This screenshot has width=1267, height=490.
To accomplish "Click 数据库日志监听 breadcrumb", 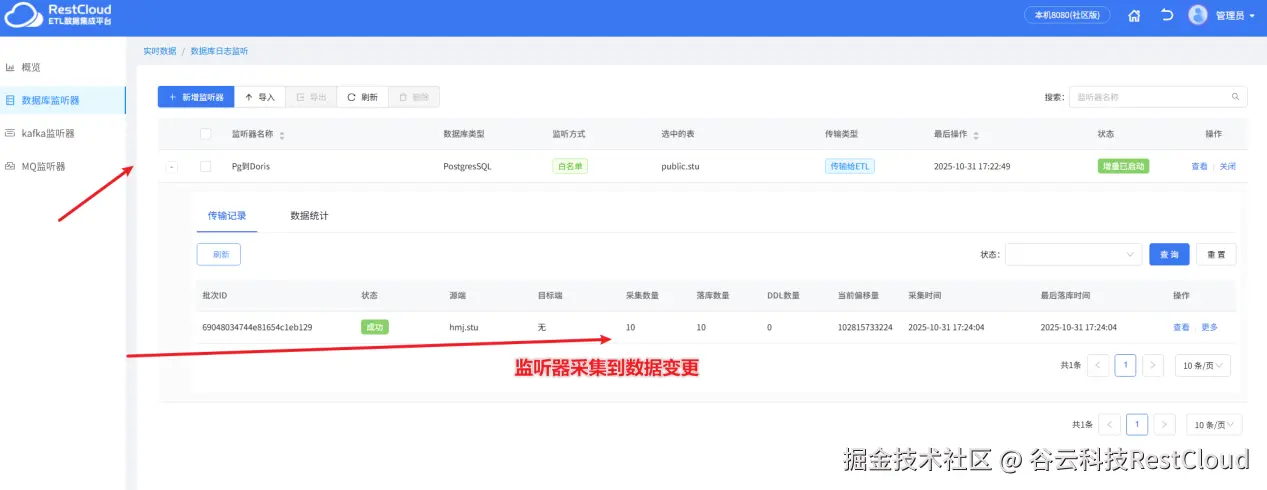I will click(x=219, y=50).
